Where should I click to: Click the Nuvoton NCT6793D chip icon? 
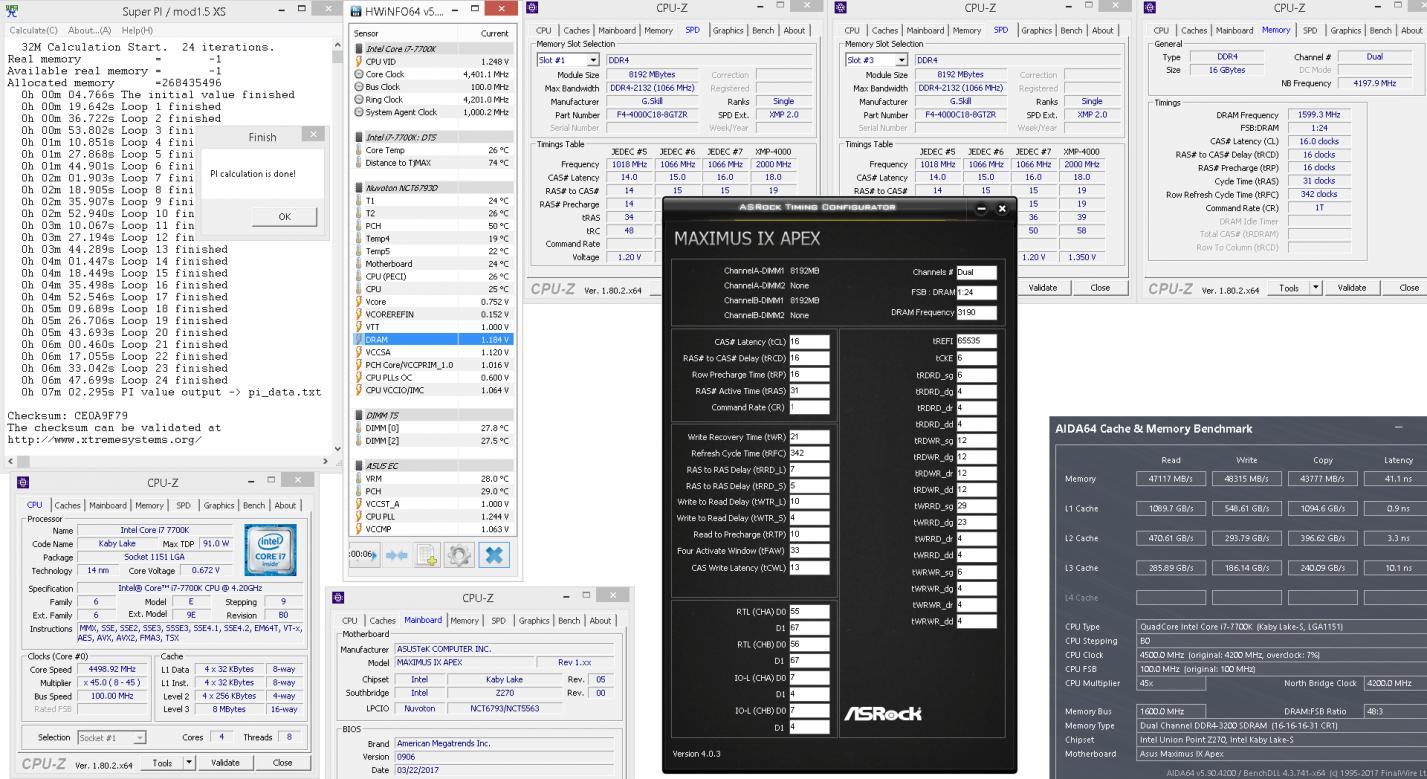359,187
